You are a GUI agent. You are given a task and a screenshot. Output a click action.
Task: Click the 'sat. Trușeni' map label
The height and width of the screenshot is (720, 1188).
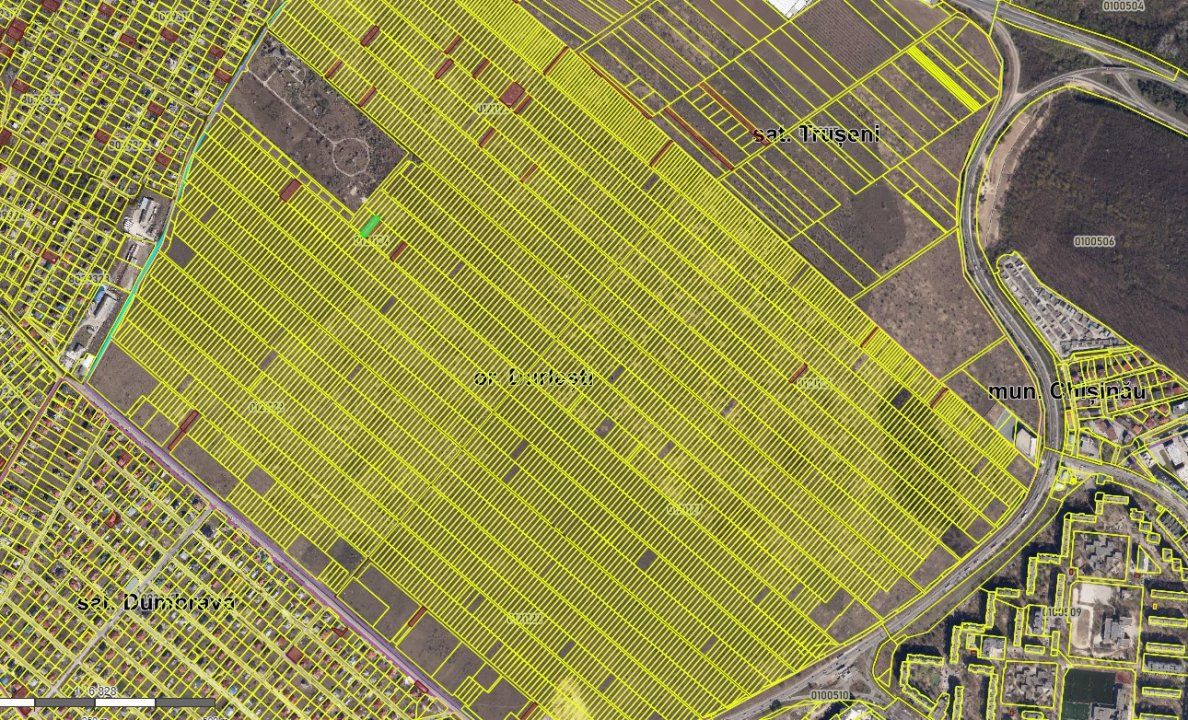[815, 134]
